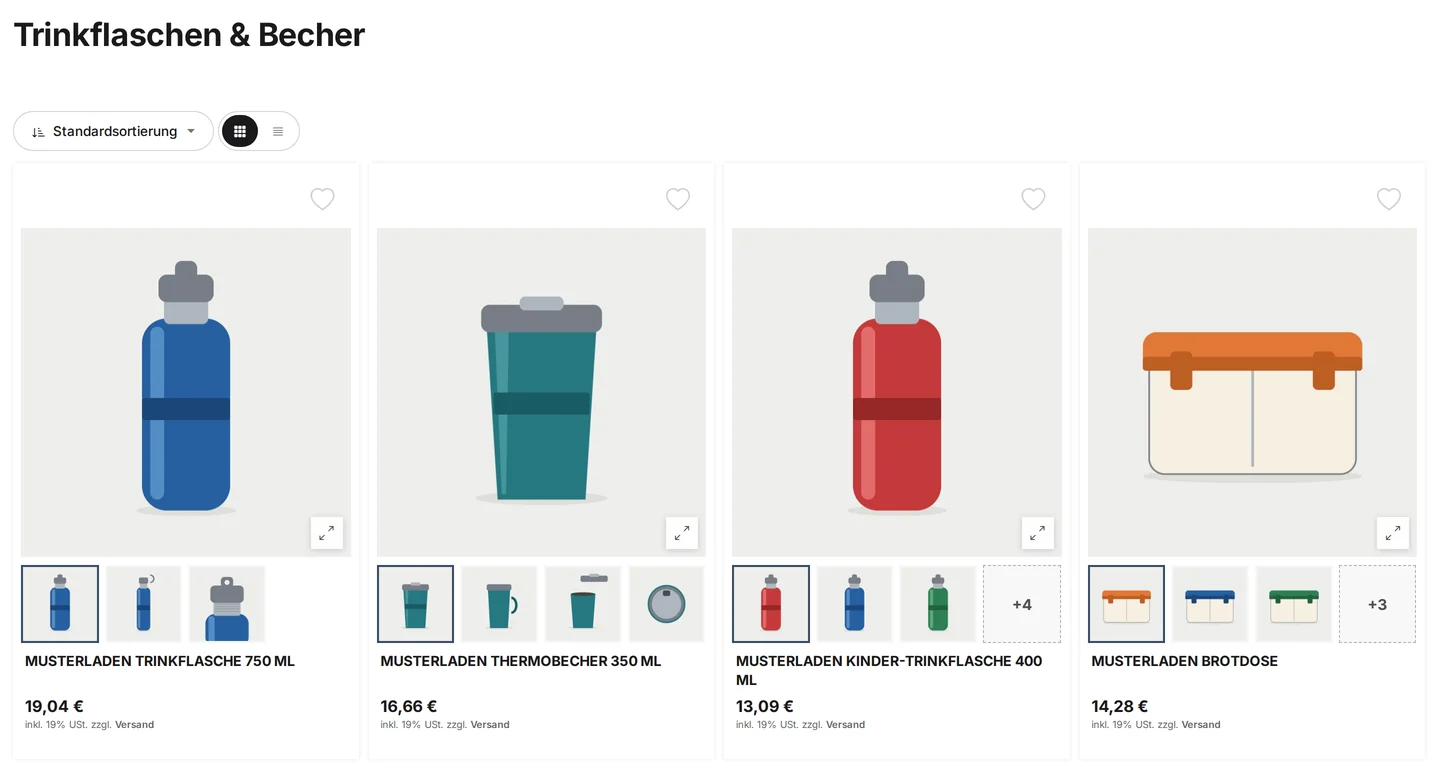
Task: Click heart icon on Thermobecher card
Action: pyautogui.click(x=678, y=199)
